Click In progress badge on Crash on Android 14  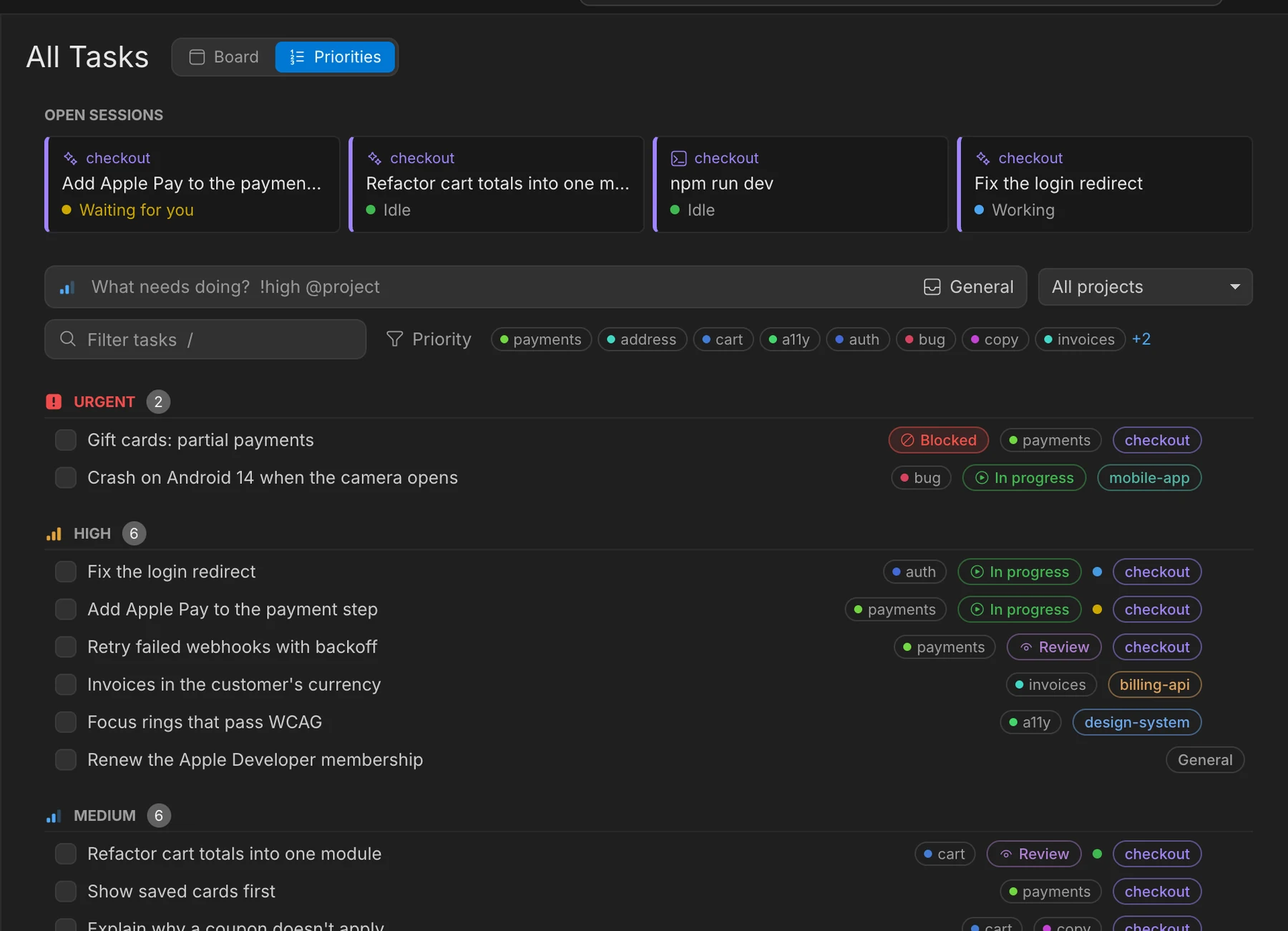coord(1024,478)
